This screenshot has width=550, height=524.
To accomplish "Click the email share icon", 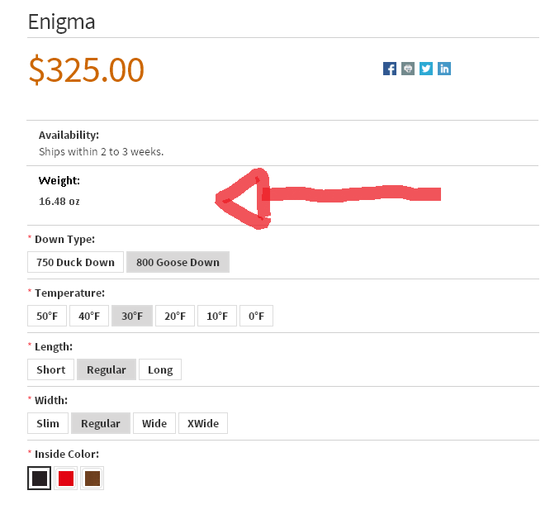I will tap(408, 69).
